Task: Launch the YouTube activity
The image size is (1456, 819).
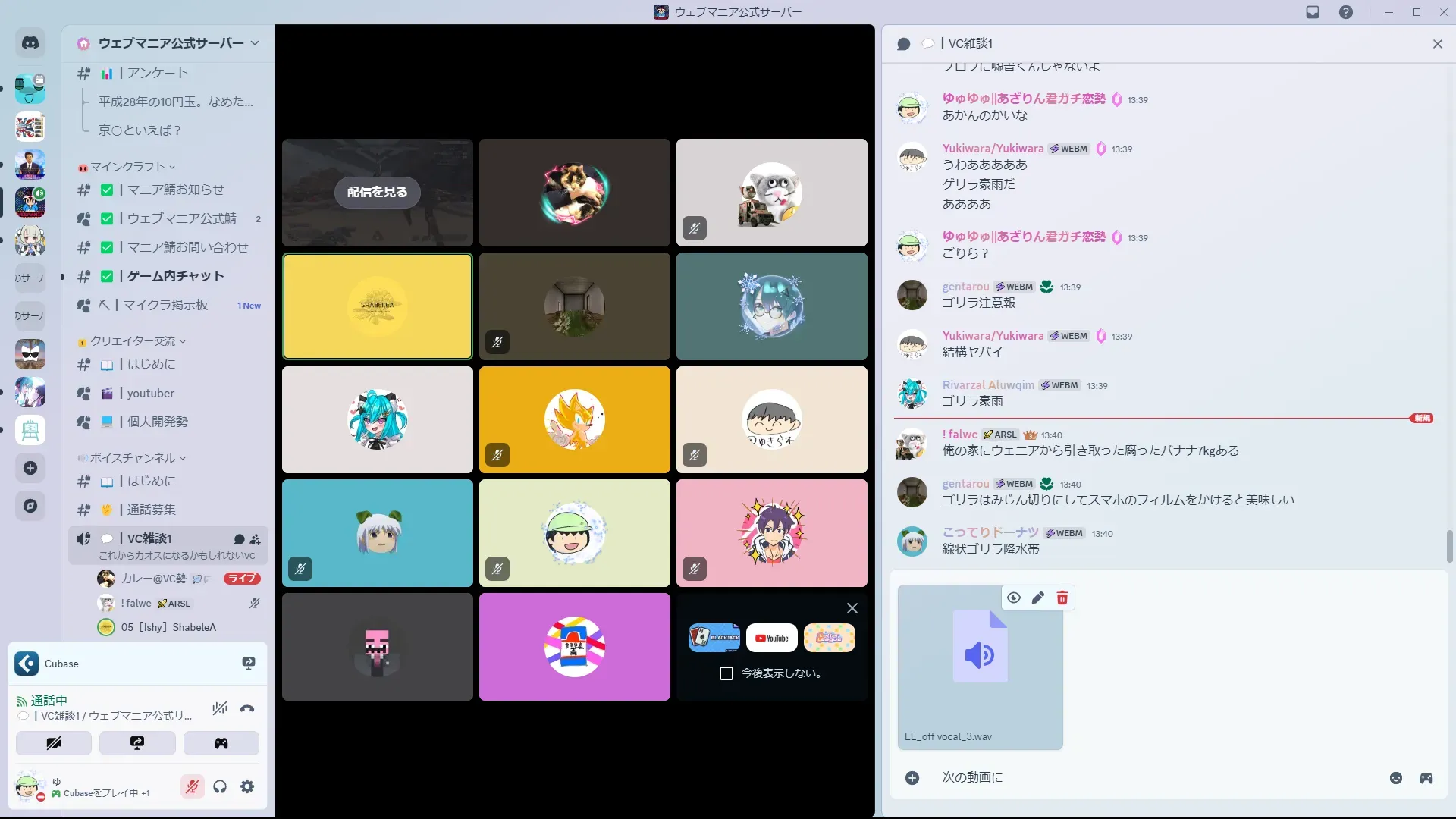Action: (771, 638)
